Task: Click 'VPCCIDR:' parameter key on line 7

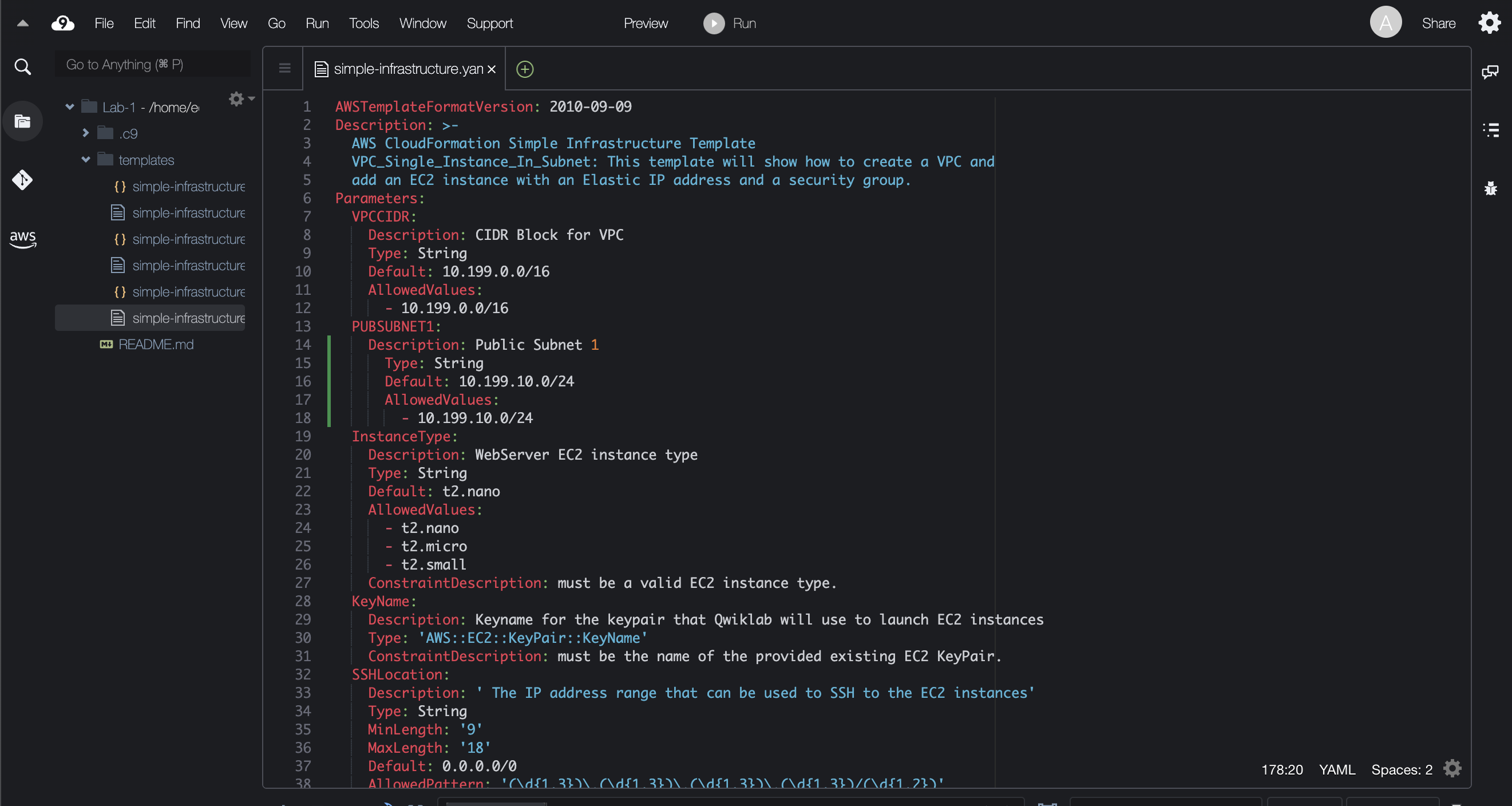Action: (x=384, y=216)
